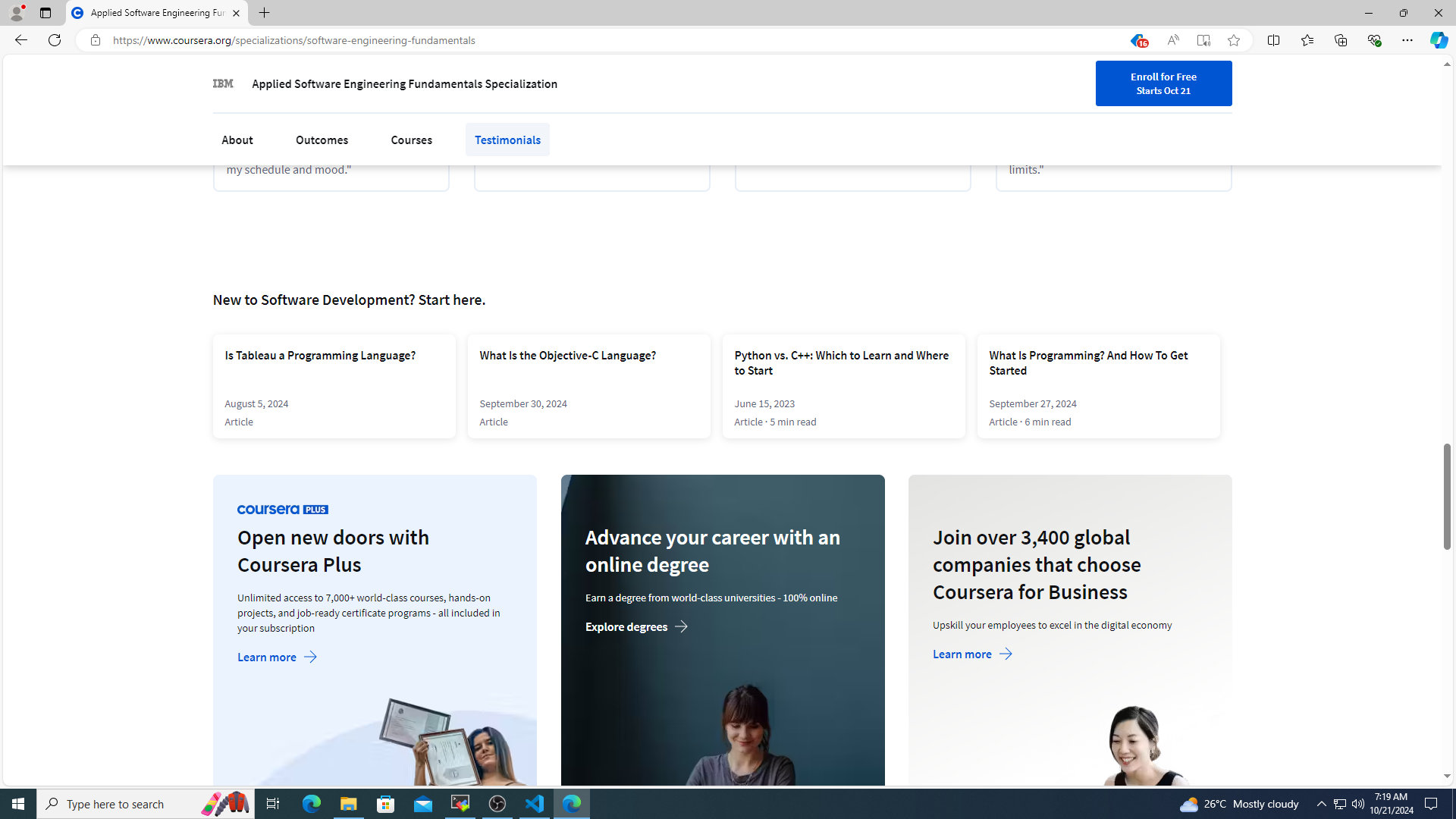Open Edge Settings and more menu

(1407, 40)
